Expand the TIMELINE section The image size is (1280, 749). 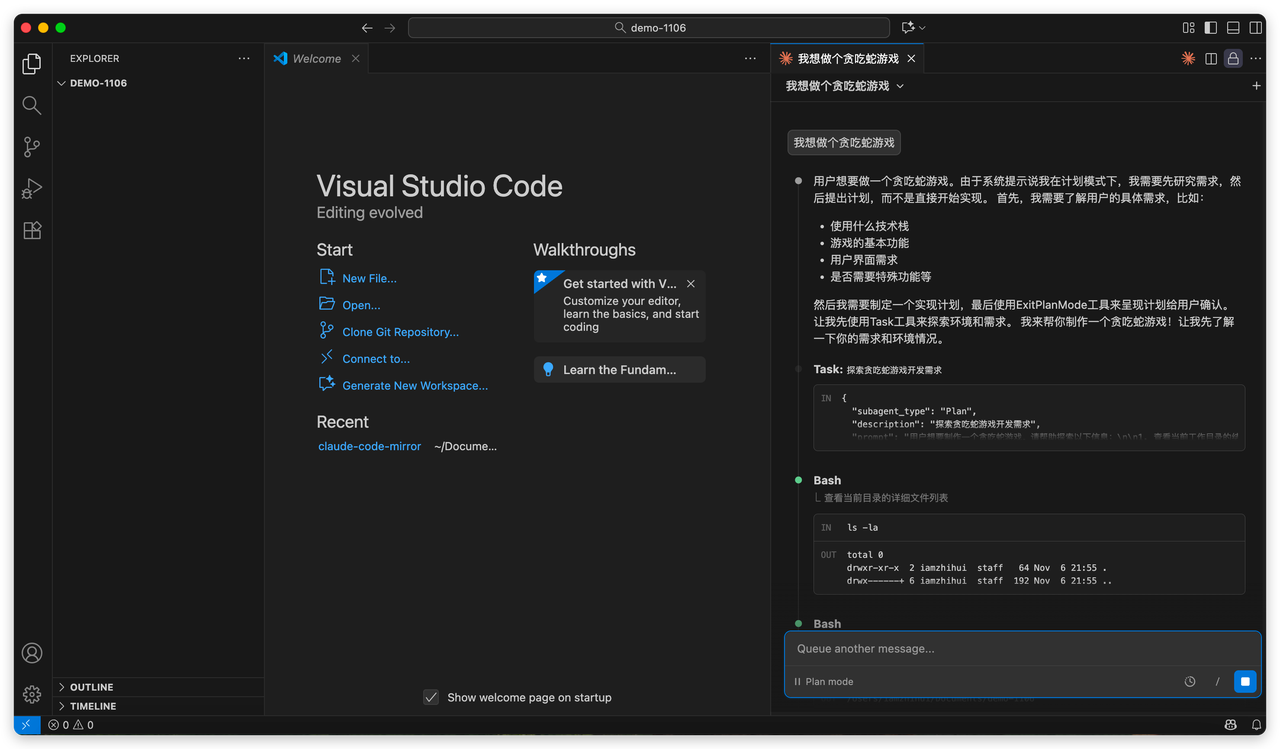click(x=92, y=706)
